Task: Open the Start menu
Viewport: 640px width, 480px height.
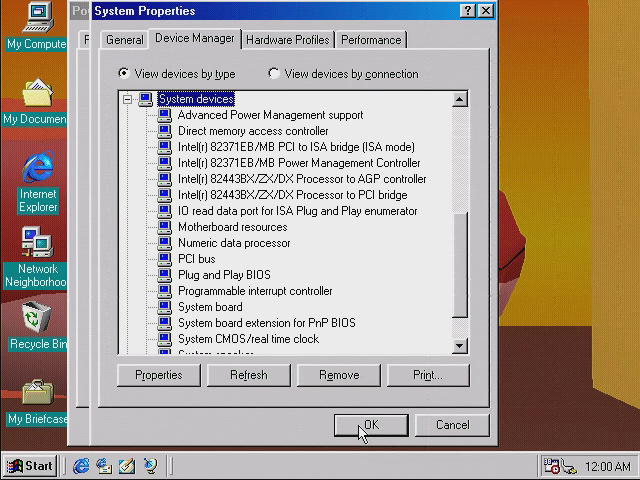Action: [30, 466]
